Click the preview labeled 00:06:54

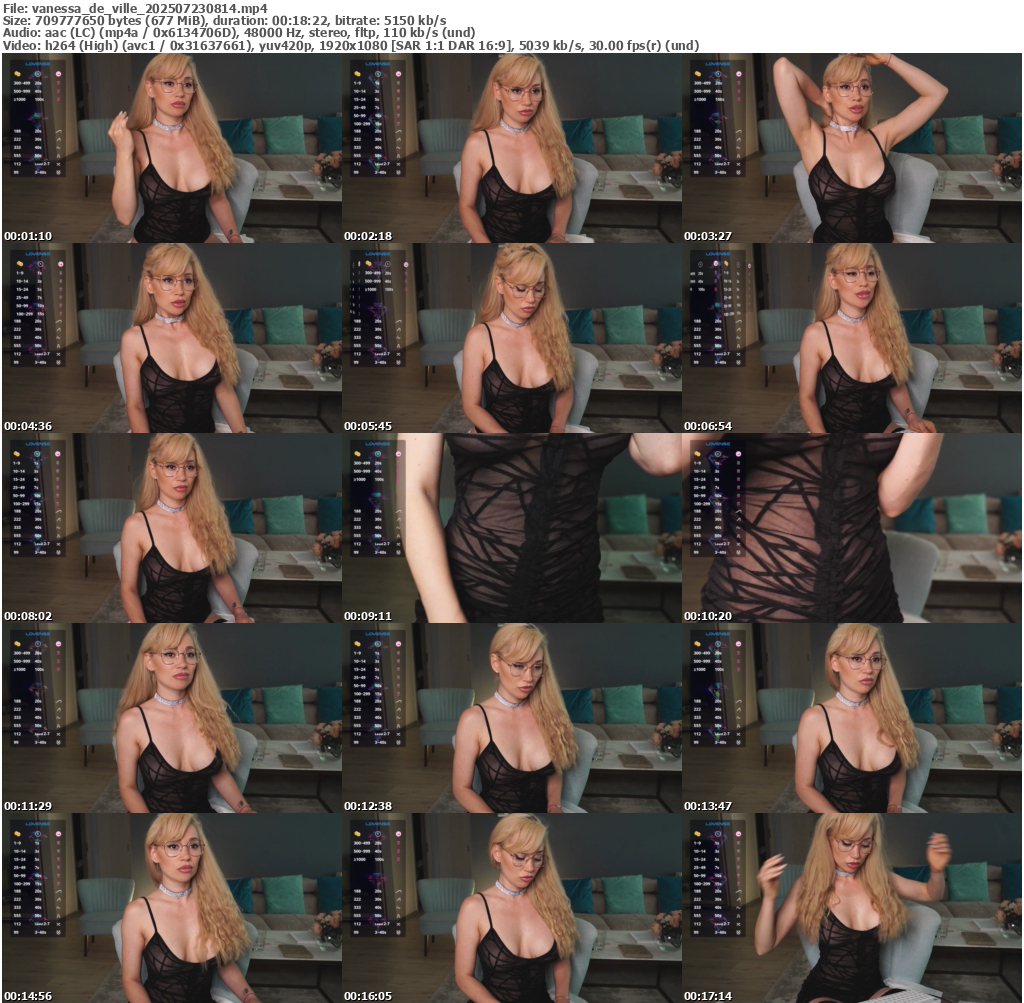(851, 338)
